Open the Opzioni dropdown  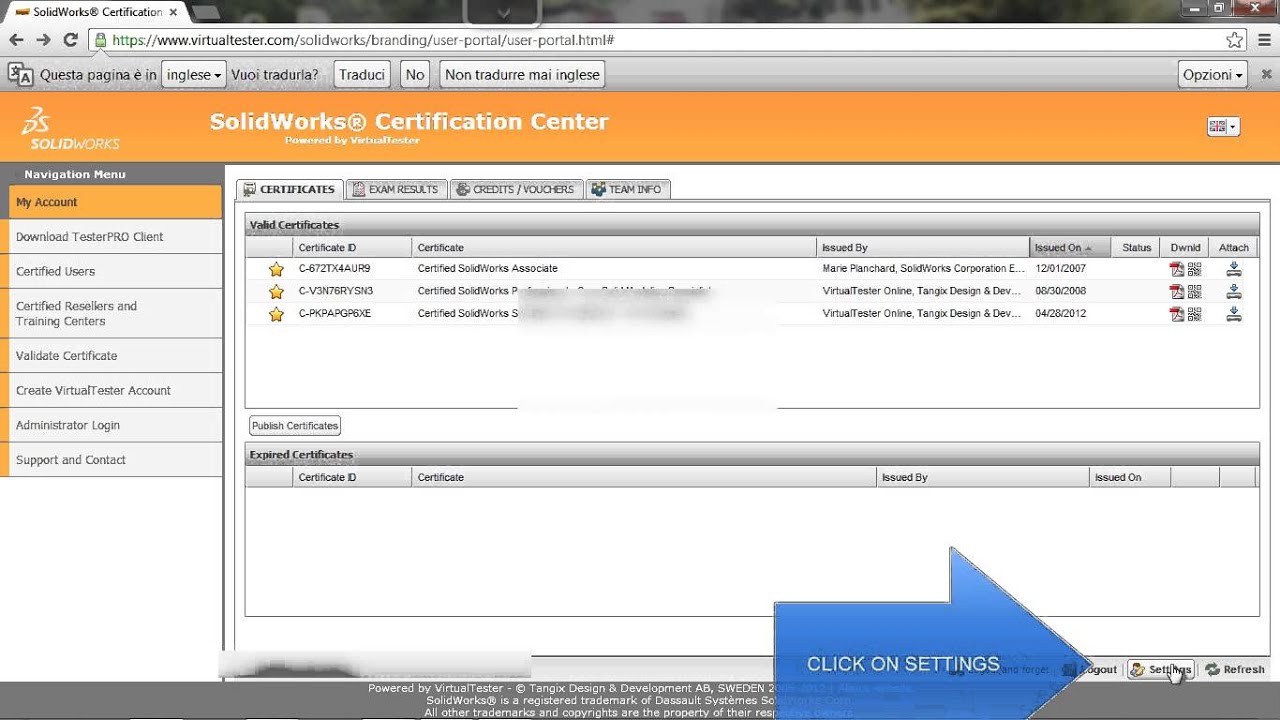click(x=1213, y=75)
